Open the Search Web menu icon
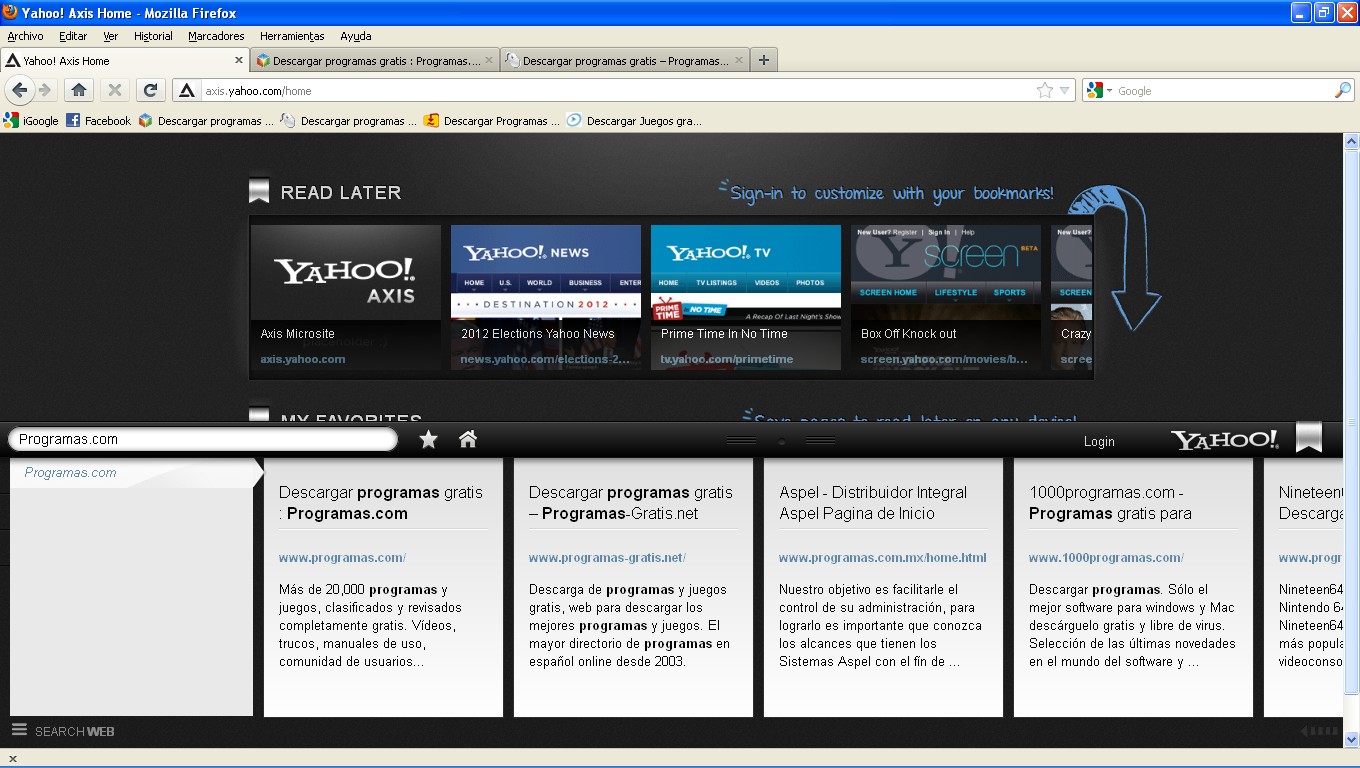The image size is (1360, 768). pos(19,730)
